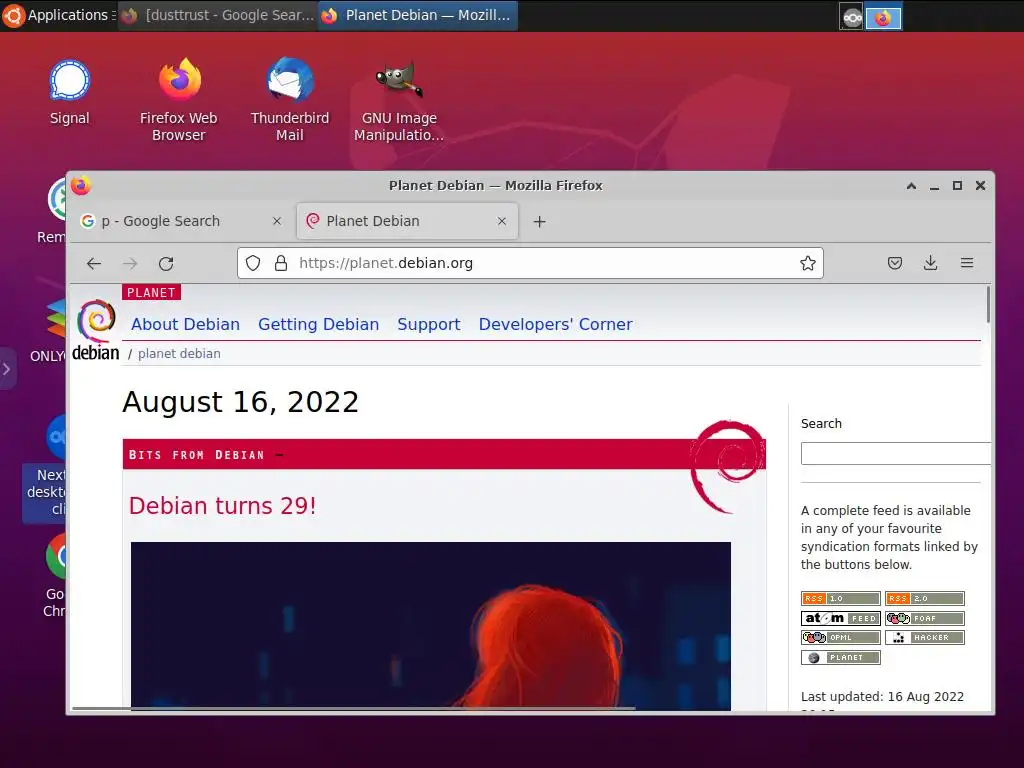Viewport: 1024px width, 768px height.
Task: Open the RSS 1.0 feed badge
Action: coord(840,598)
